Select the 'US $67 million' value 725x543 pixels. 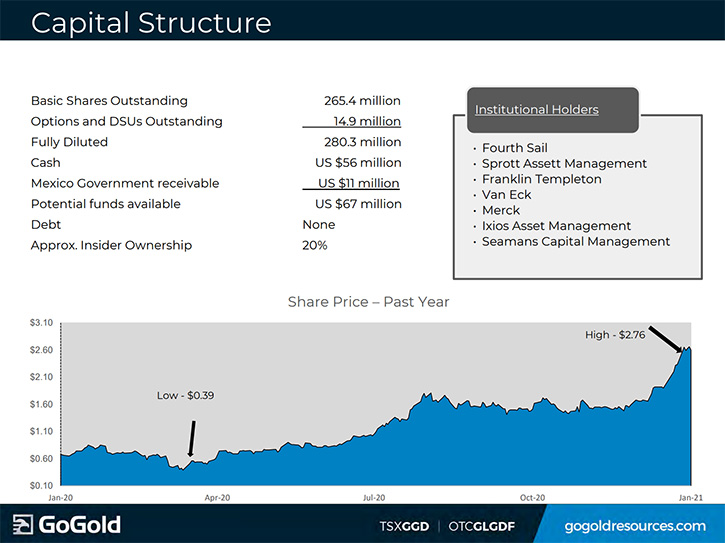coord(358,204)
